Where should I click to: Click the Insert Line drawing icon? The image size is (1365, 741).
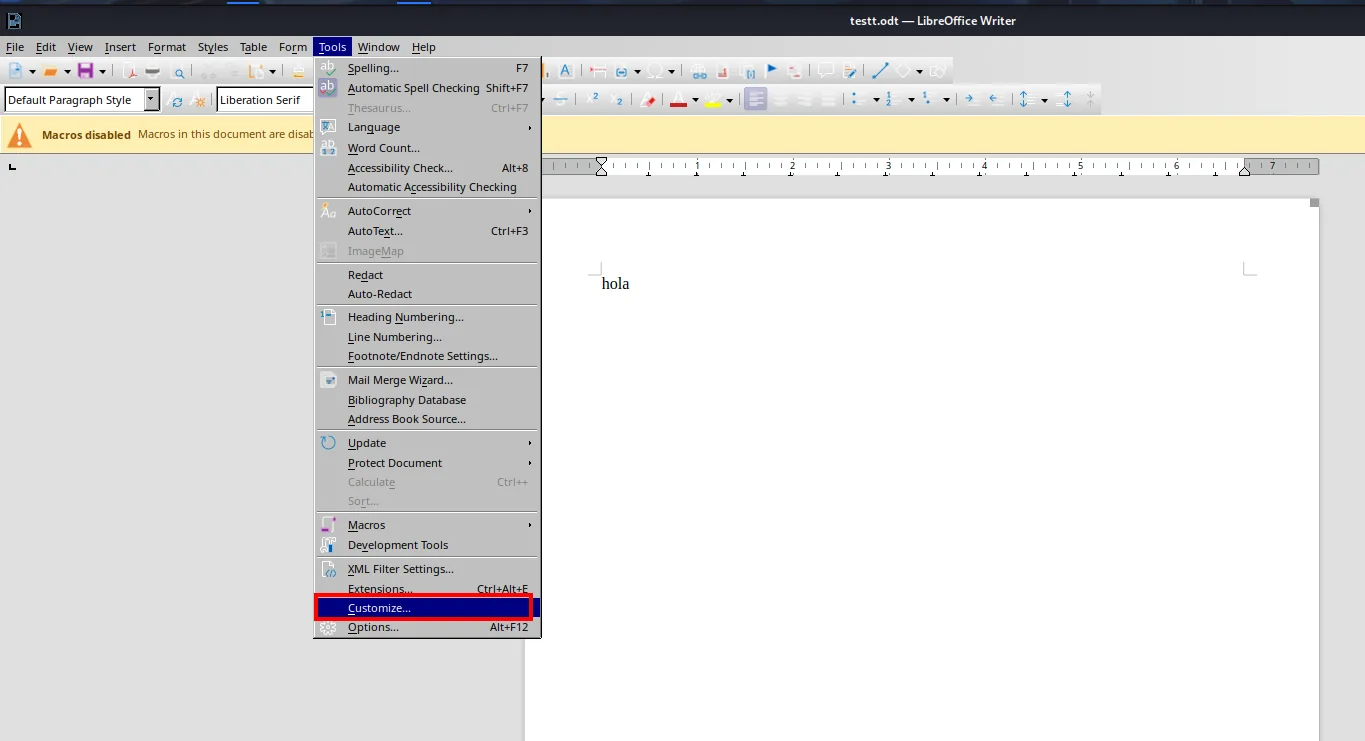tap(880, 71)
